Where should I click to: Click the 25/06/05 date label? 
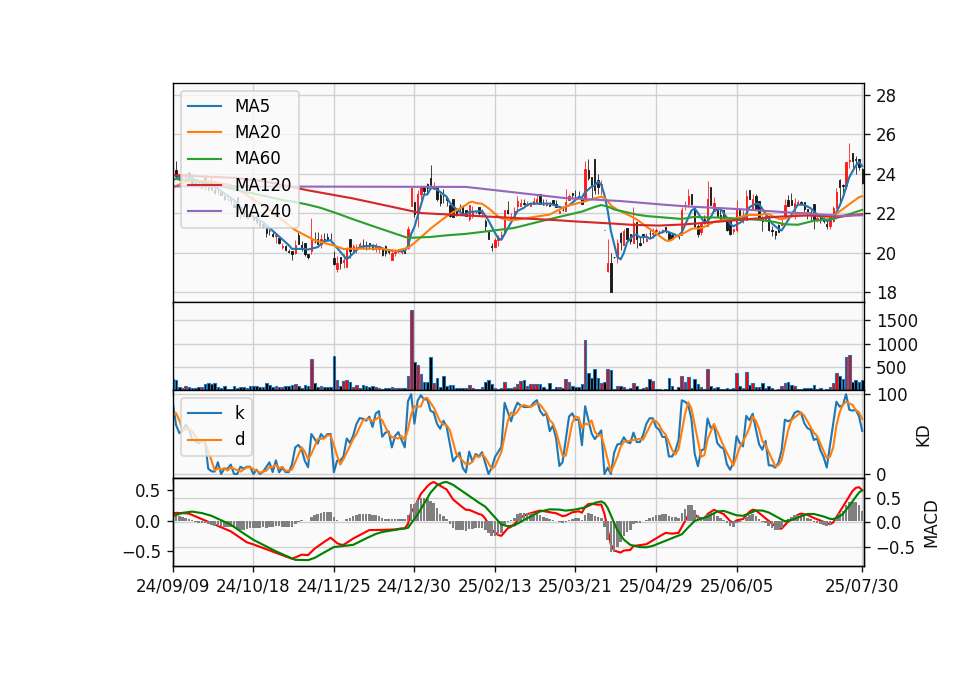737,586
